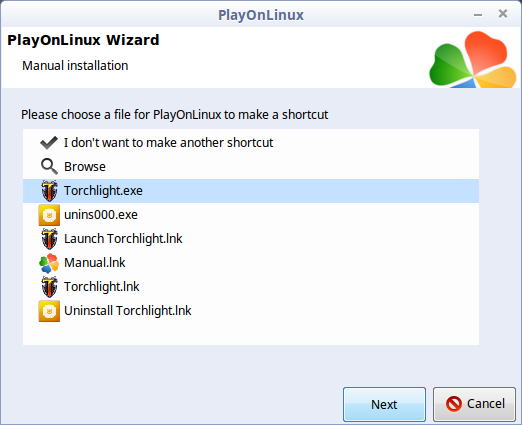Click the unins000.exe installer icon
The width and height of the screenshot is (522, 425).
point(49,215)
